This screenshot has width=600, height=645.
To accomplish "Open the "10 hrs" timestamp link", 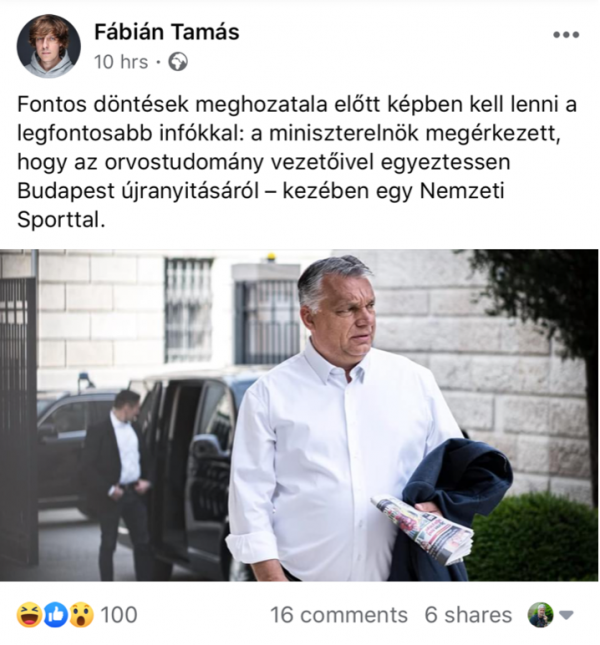I will click(120, 62).
